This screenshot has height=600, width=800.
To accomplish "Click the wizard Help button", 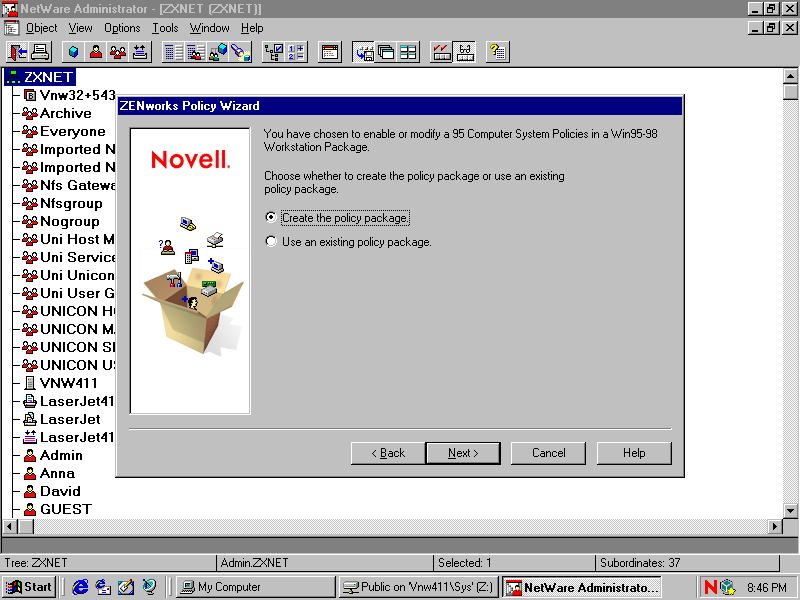I will coord(634,453).
